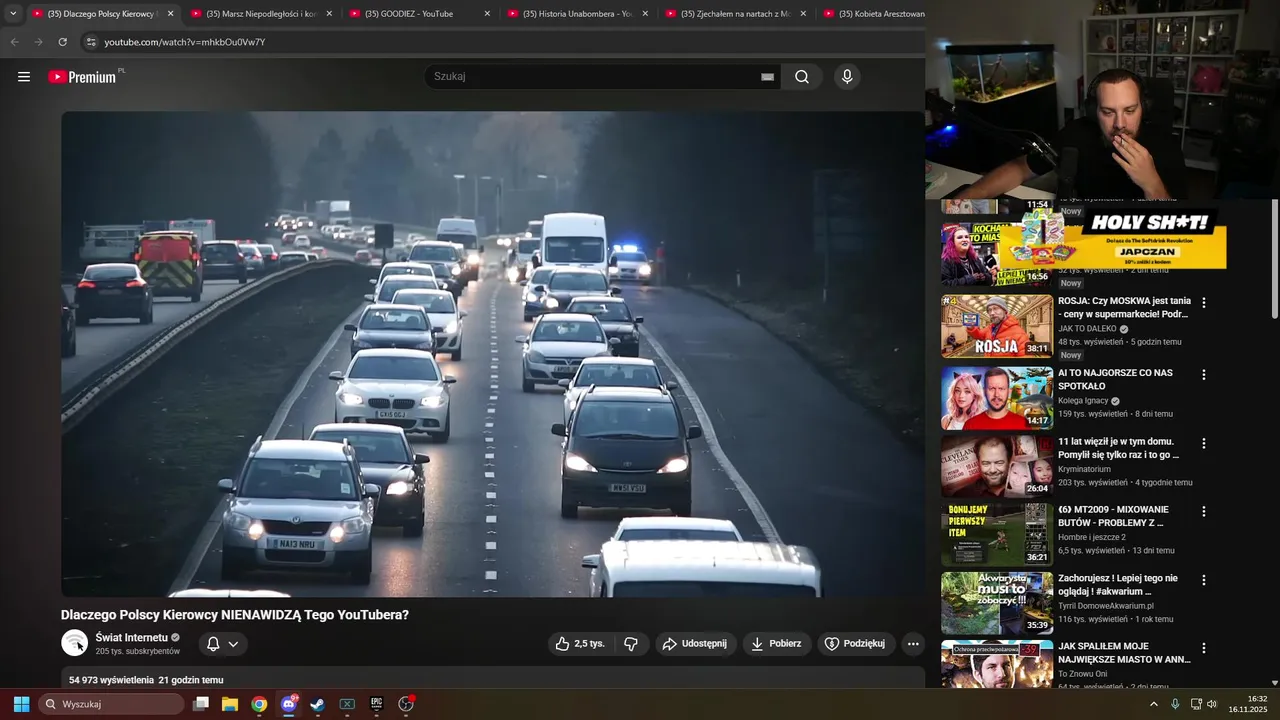This screenshot has height=720, width=1280.
Task: Open site information icon in address bar
Action: click(x=91, y=42)
